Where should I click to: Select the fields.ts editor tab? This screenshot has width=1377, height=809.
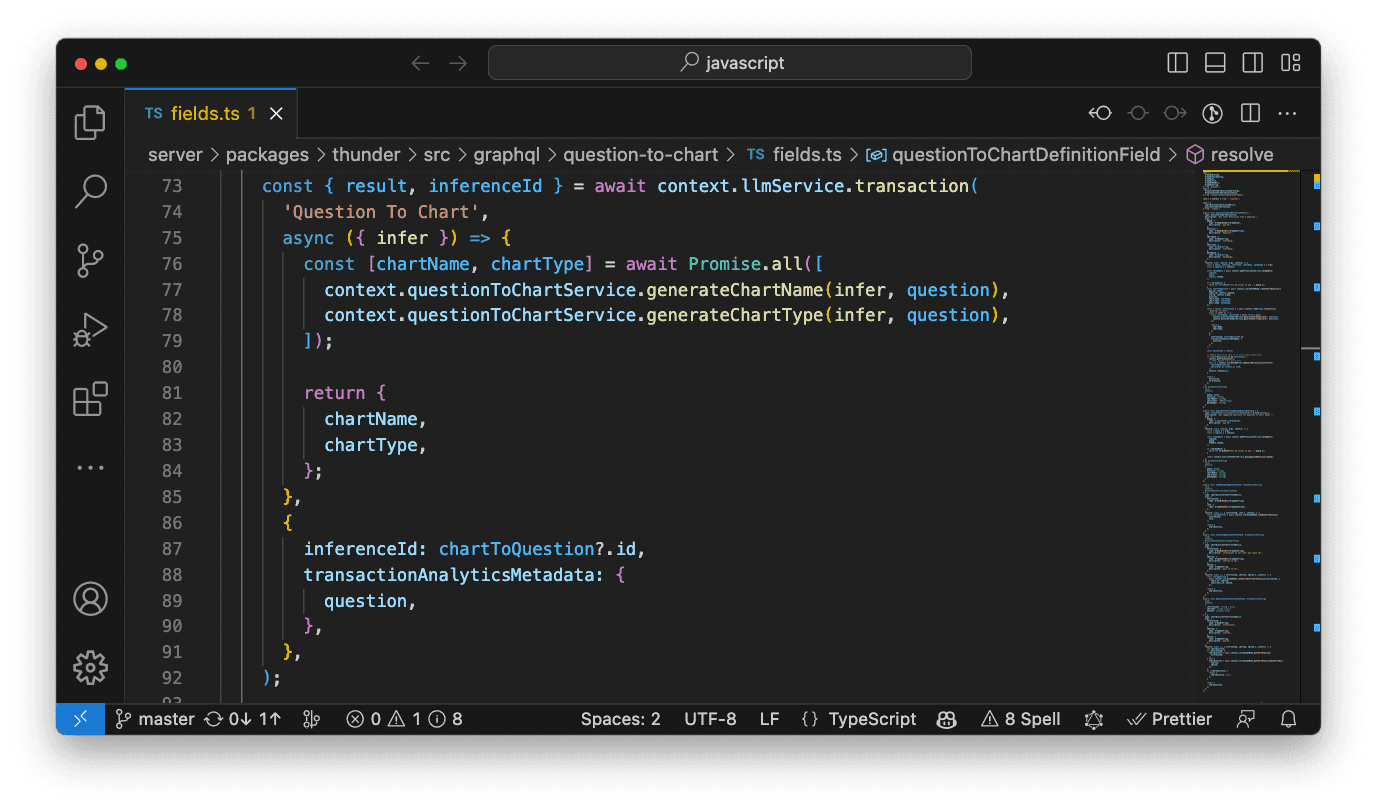pos(204,113)
